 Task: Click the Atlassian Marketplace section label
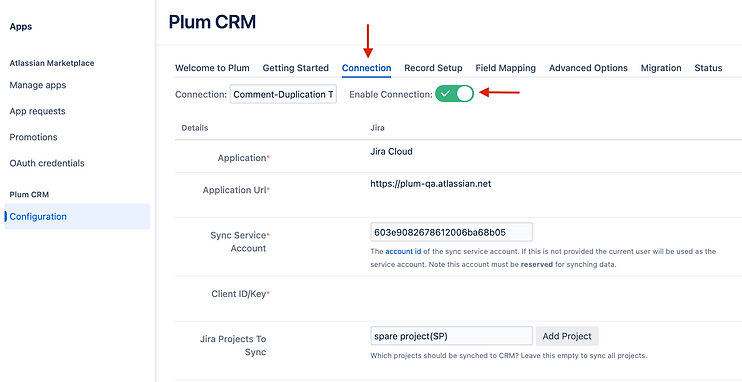point(52,63)
